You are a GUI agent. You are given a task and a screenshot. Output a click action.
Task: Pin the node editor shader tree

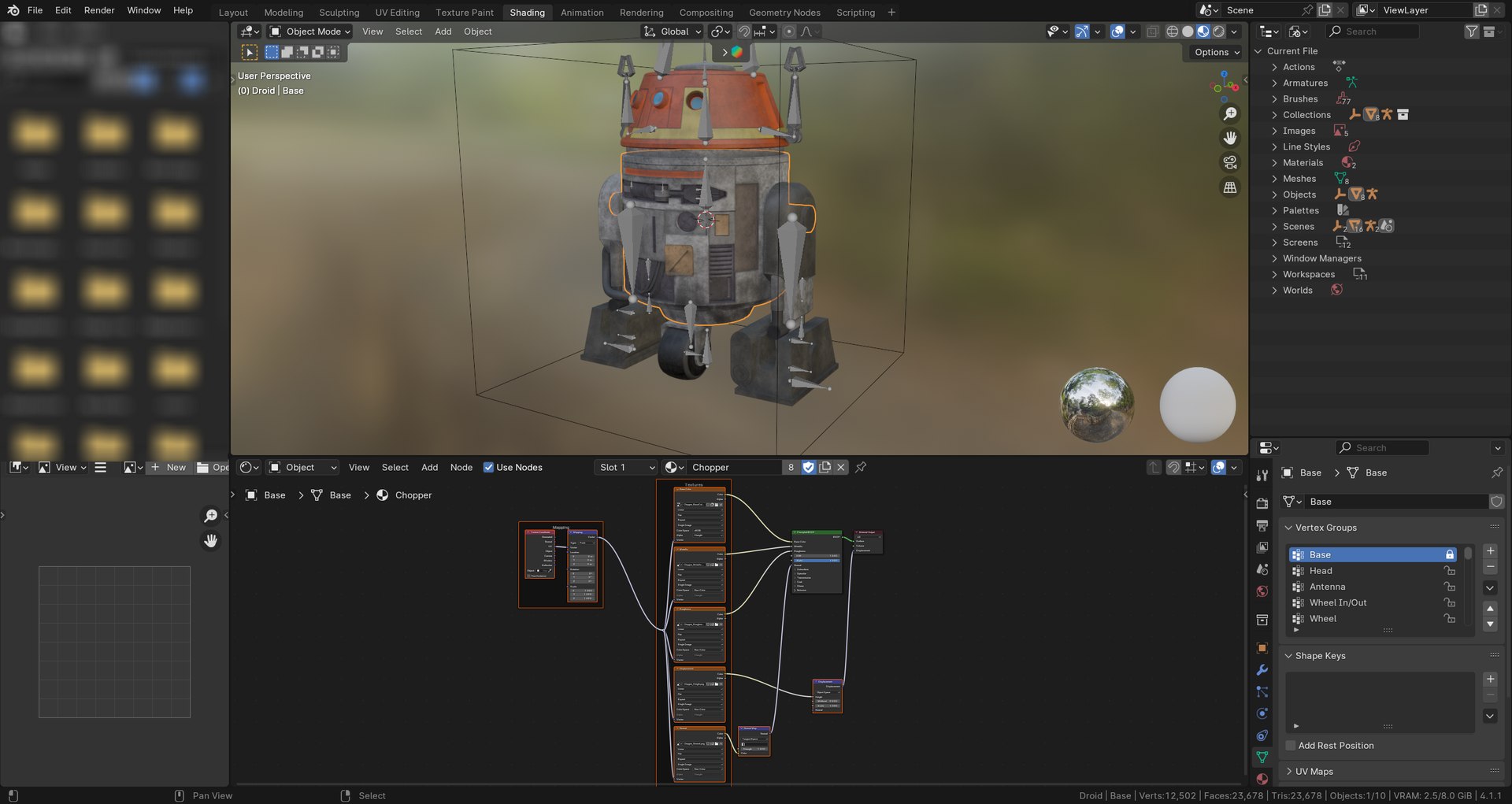click(x=861, y=468)
